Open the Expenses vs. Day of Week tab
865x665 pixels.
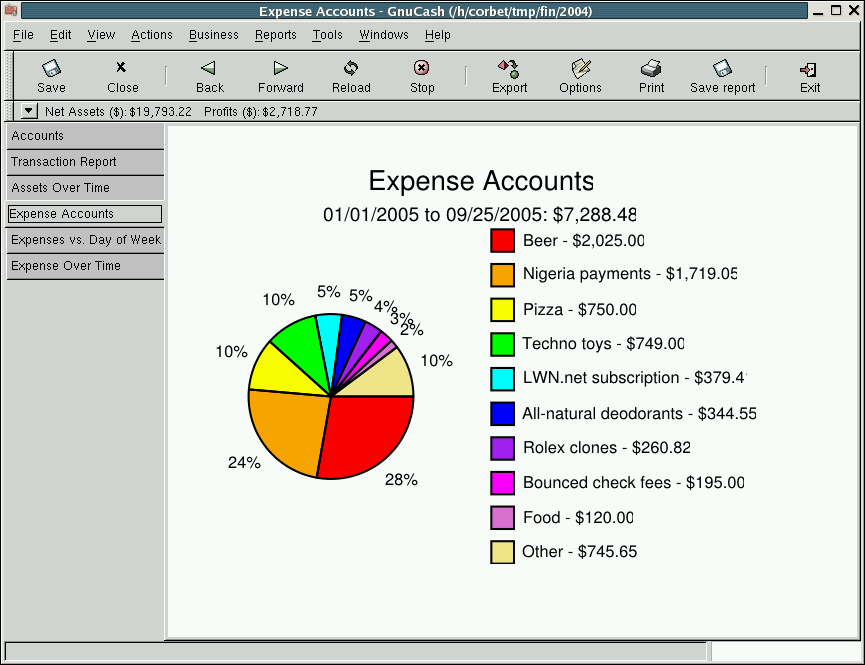coord(84,240)
